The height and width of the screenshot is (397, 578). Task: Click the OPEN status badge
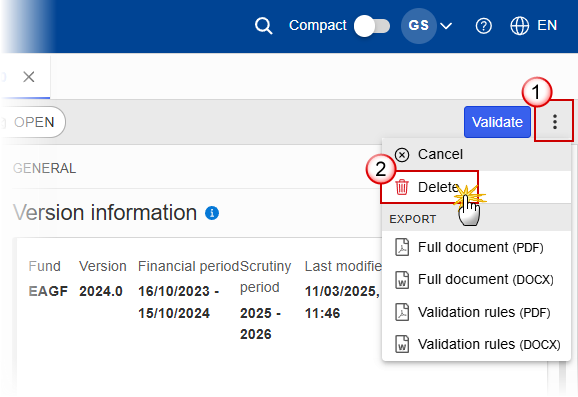pos(31,122)
